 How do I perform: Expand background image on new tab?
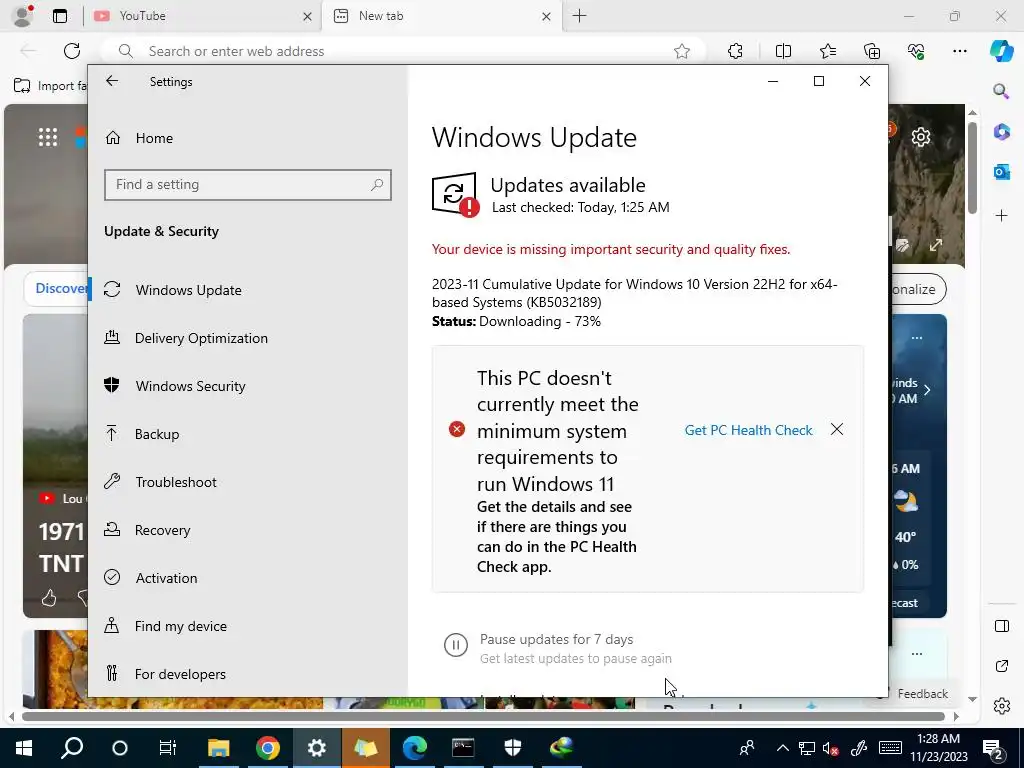936,245
